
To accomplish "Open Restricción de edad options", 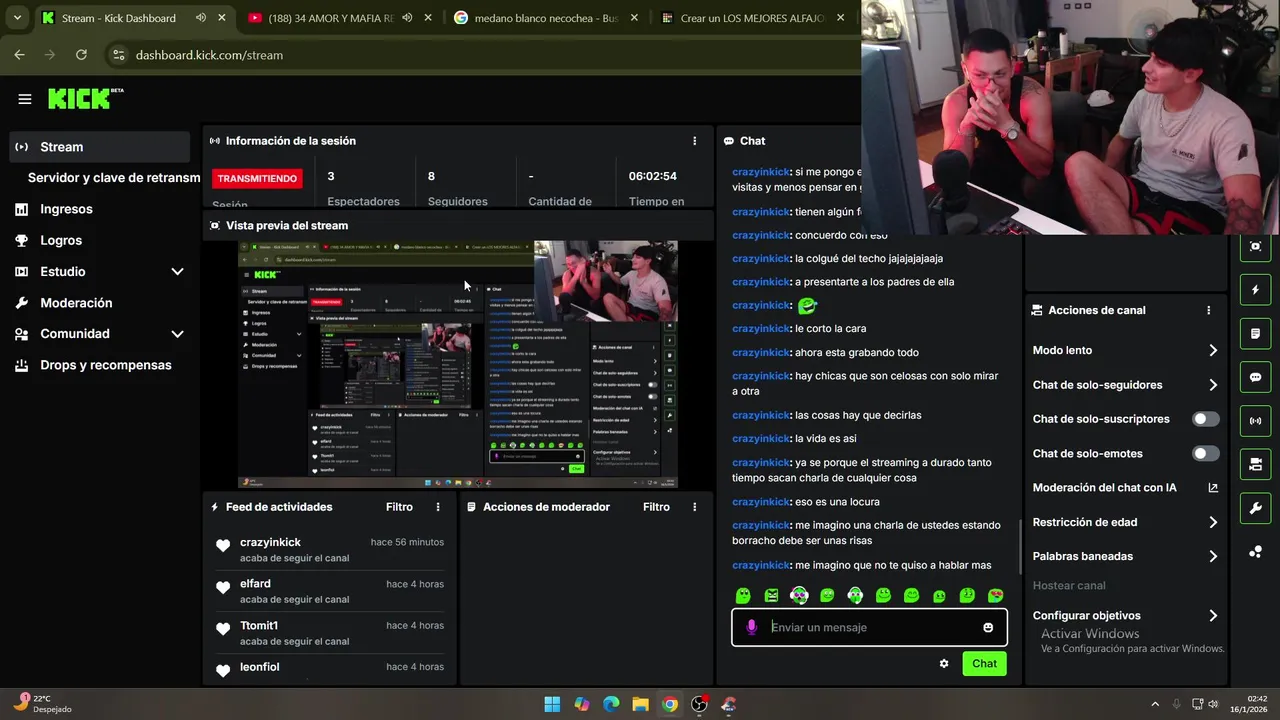I will 1126,522.
